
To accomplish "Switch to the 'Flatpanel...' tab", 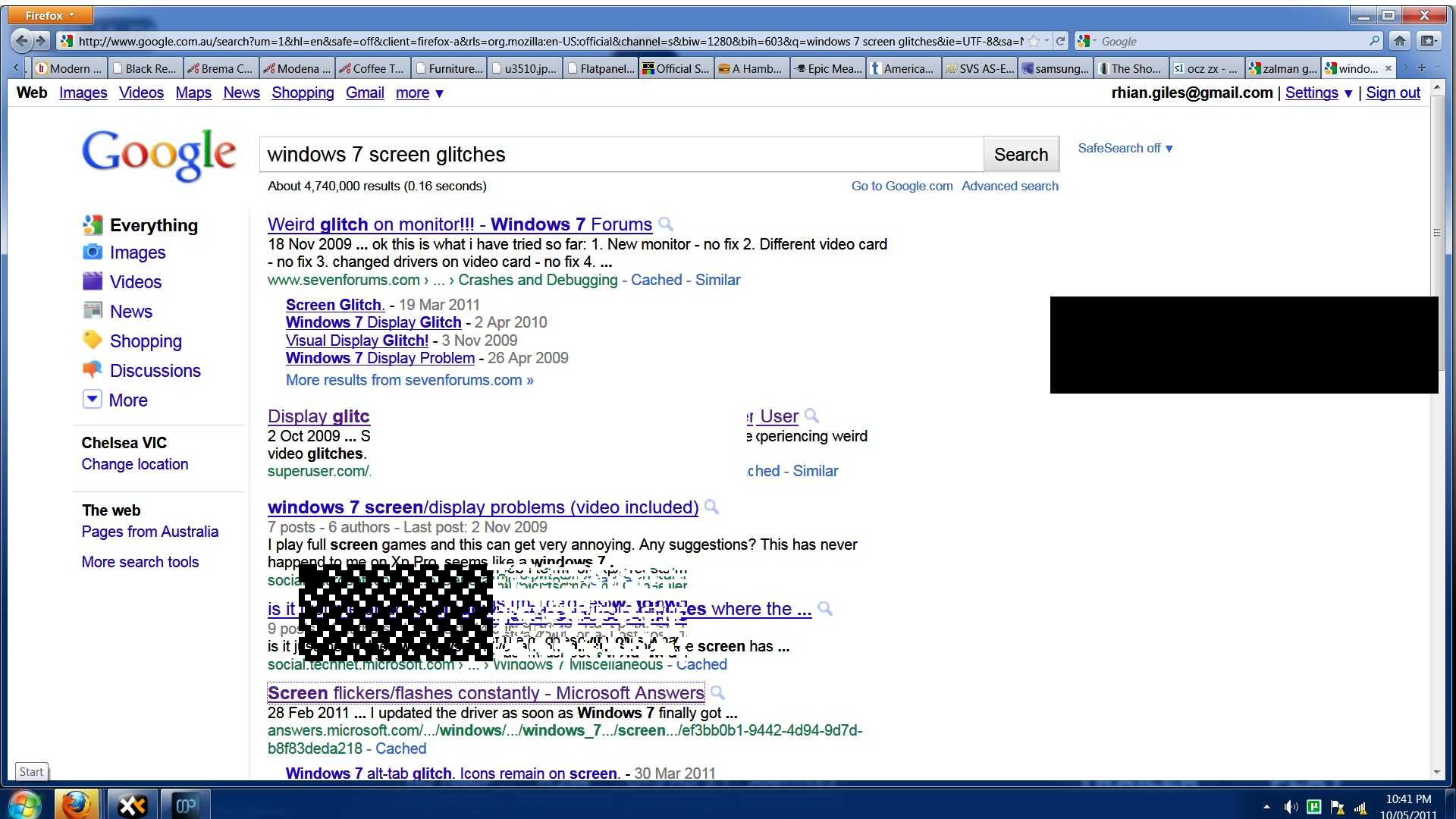I will [x=600, y=68].
